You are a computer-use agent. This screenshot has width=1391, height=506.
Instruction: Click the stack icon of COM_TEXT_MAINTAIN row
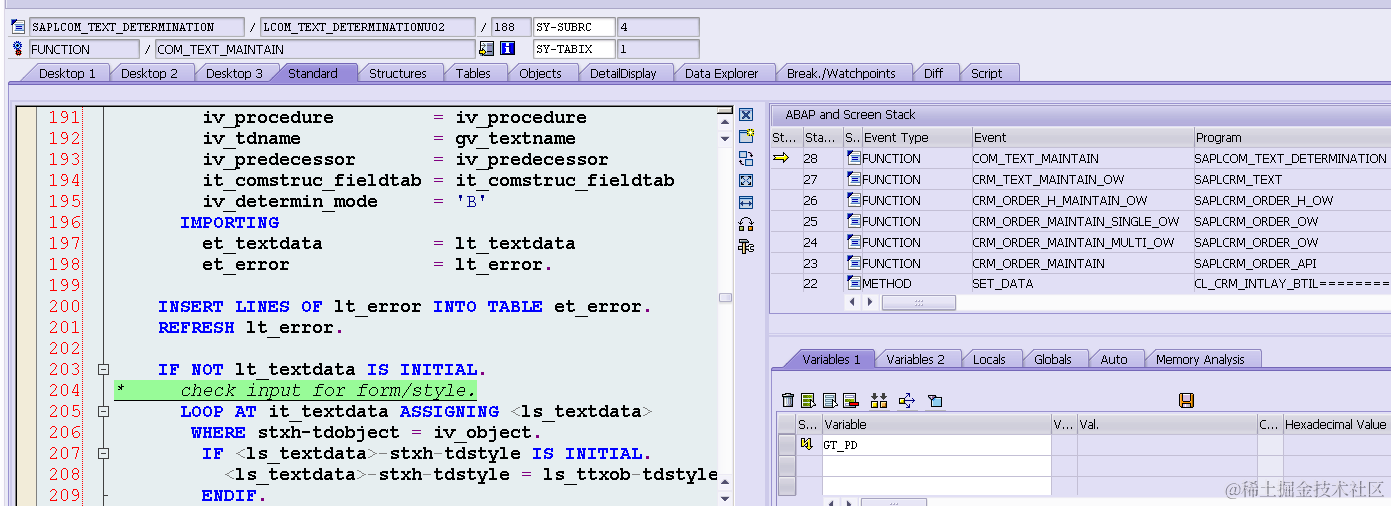click(x=853, y=158)
